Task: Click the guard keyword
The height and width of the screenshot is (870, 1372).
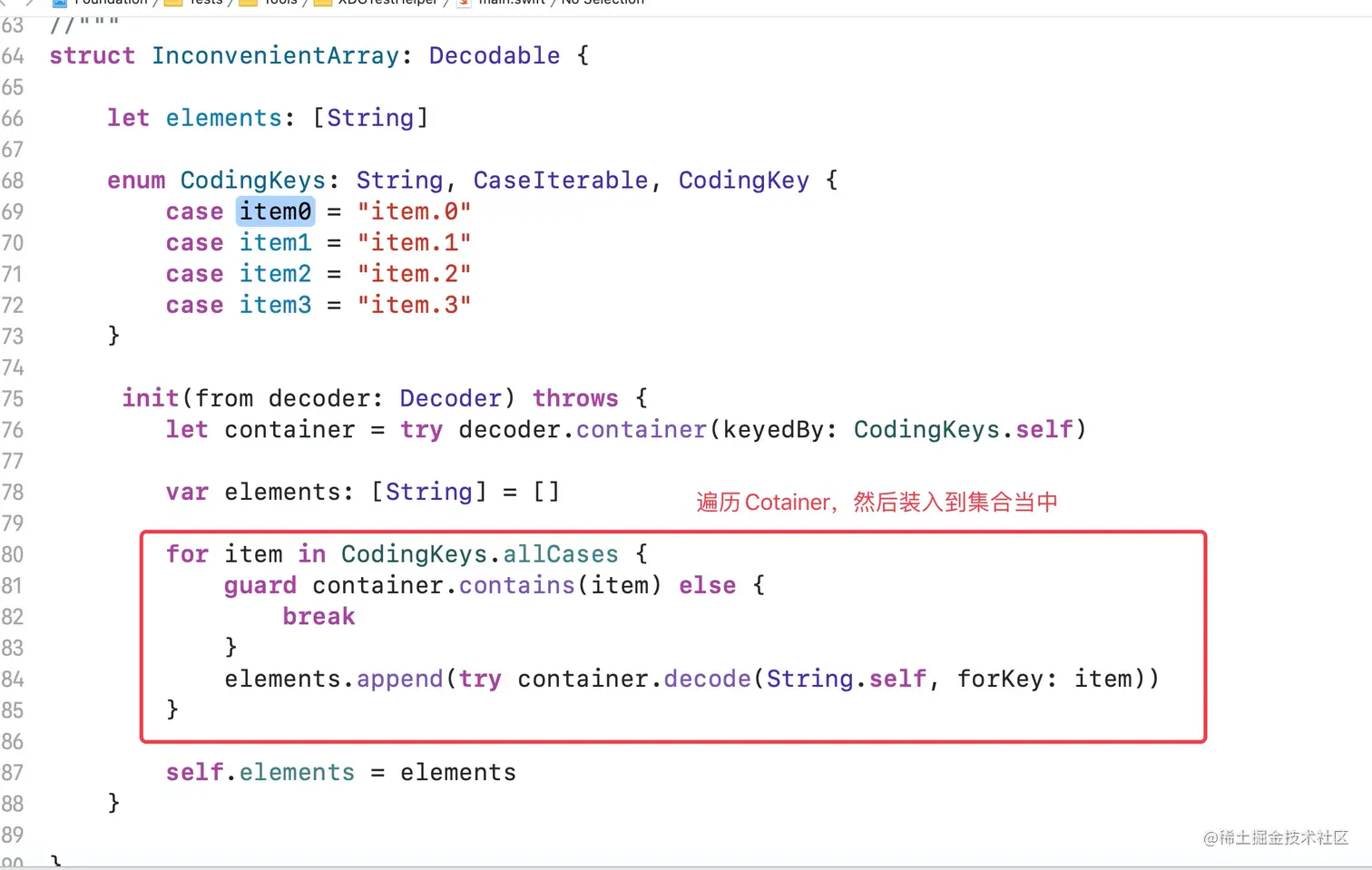Action: [260, 586]
